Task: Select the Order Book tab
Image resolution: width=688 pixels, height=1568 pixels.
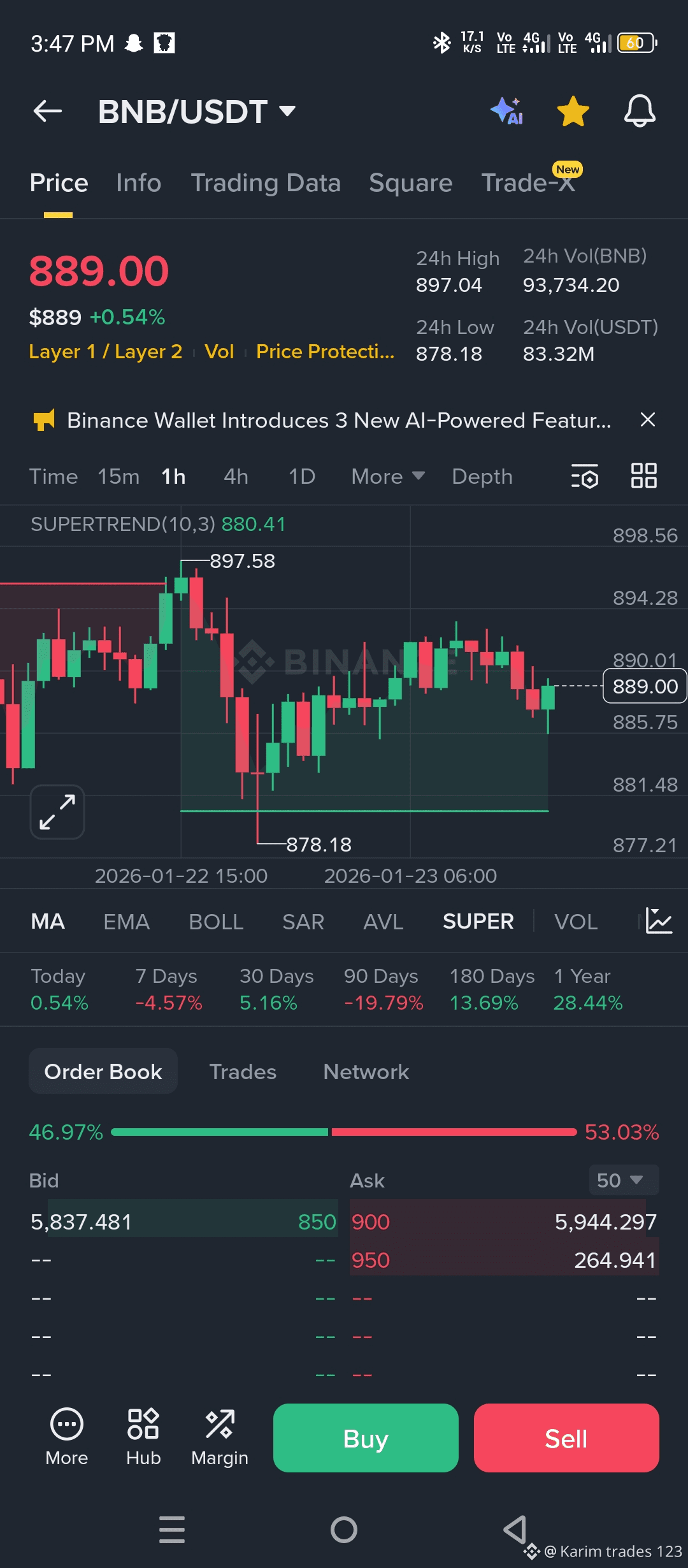Action: (x=103, y=1071)
